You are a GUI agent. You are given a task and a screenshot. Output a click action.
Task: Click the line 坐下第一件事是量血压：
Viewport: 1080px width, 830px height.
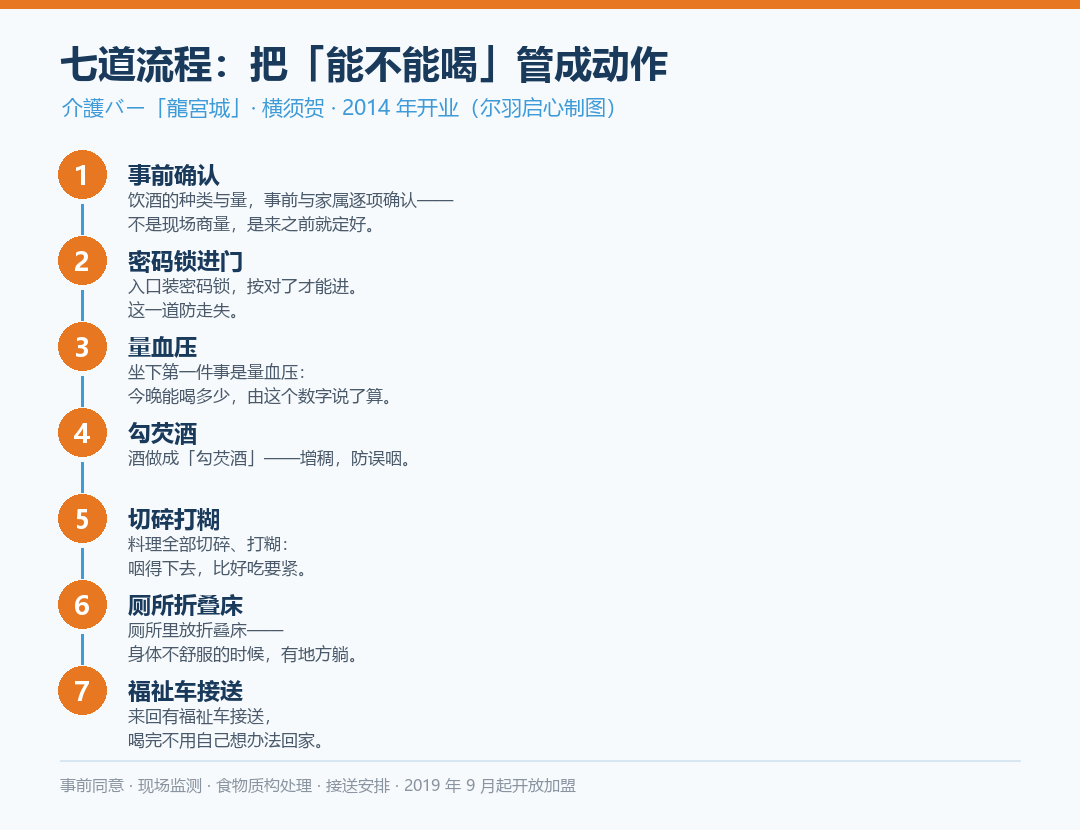pos(216,373)
